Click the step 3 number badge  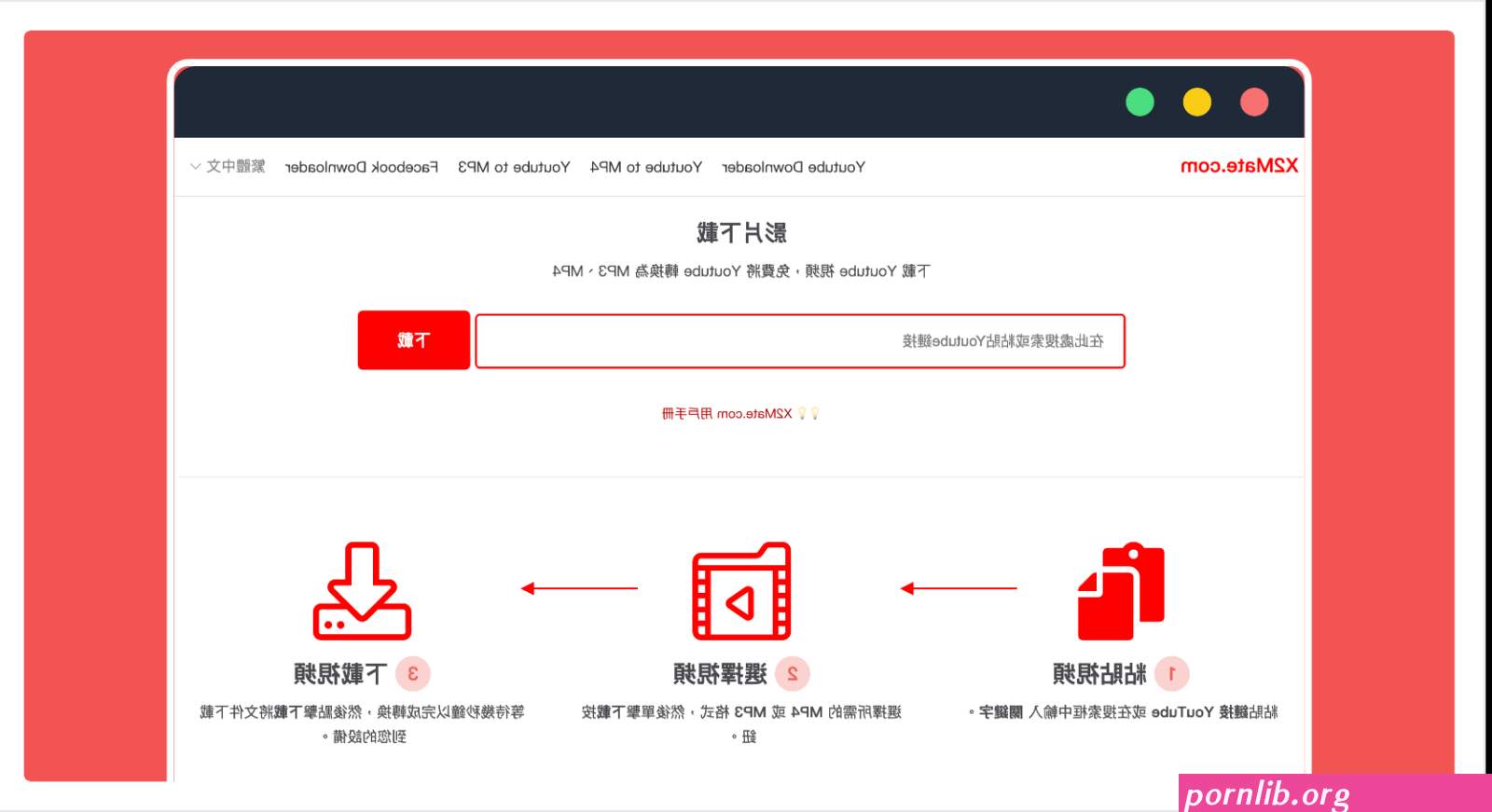click(412, 673)
